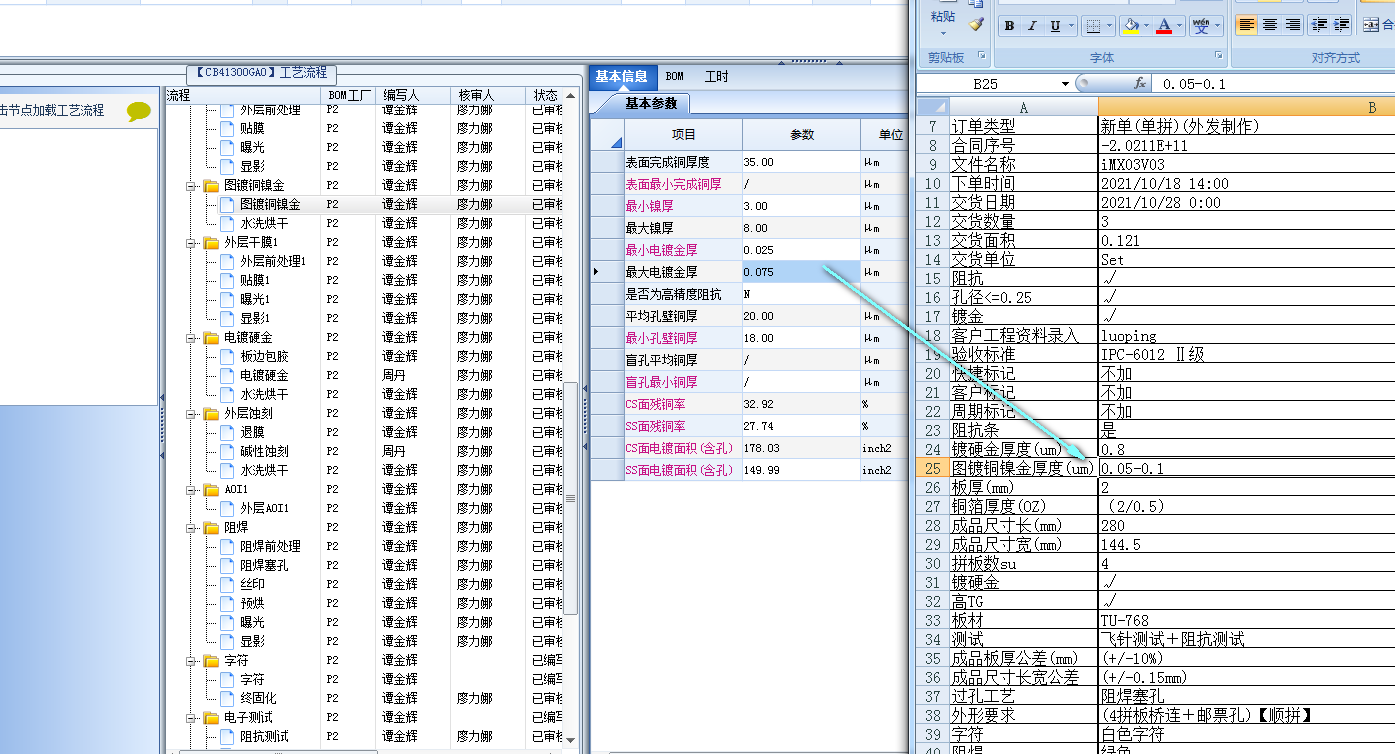The image size is (1395, 754).
Task: Select the 【CB41300GA0】工艺流程 tab
Action: (262, 73)
